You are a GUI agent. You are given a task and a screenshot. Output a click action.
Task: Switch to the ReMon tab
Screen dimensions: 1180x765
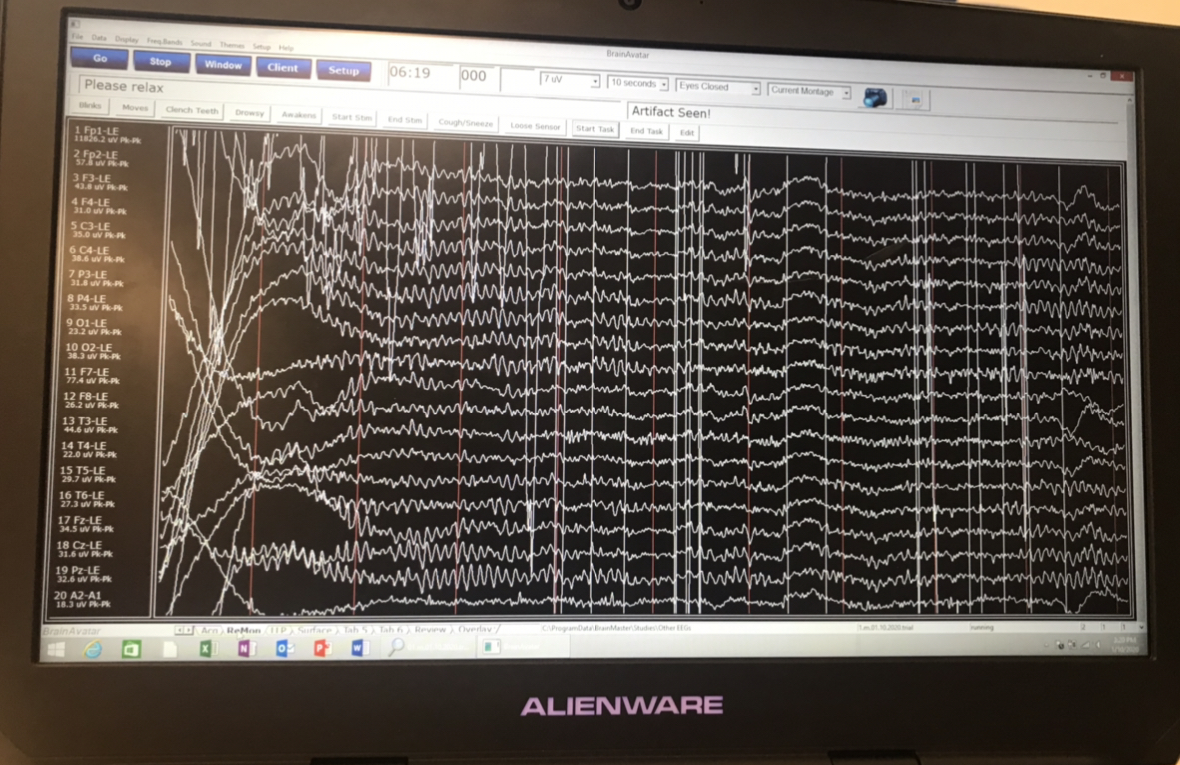[x=243, y=630]
